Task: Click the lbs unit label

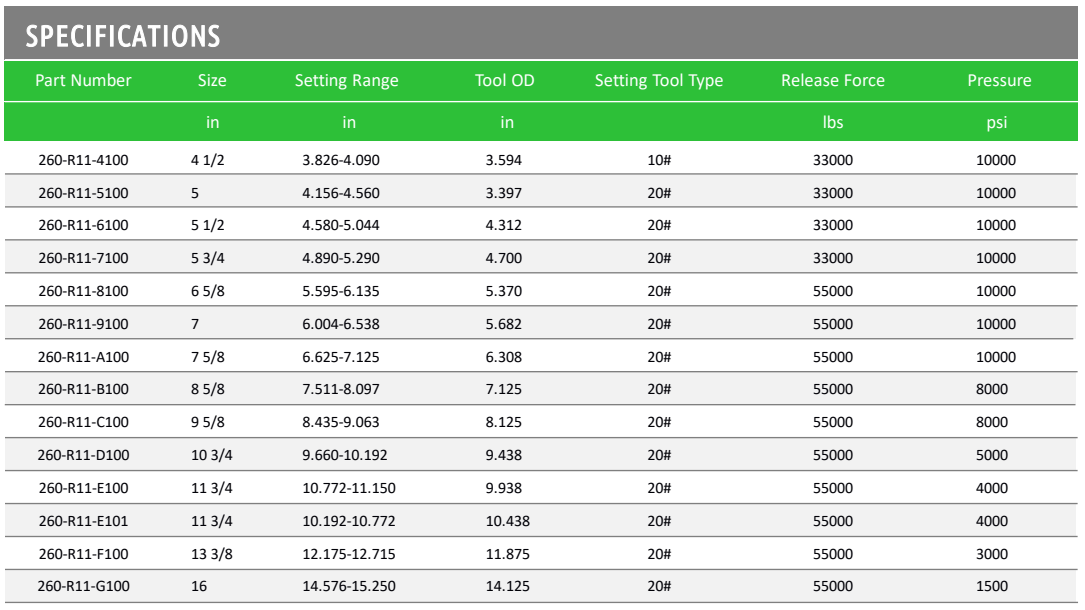Action: (833, 122)
